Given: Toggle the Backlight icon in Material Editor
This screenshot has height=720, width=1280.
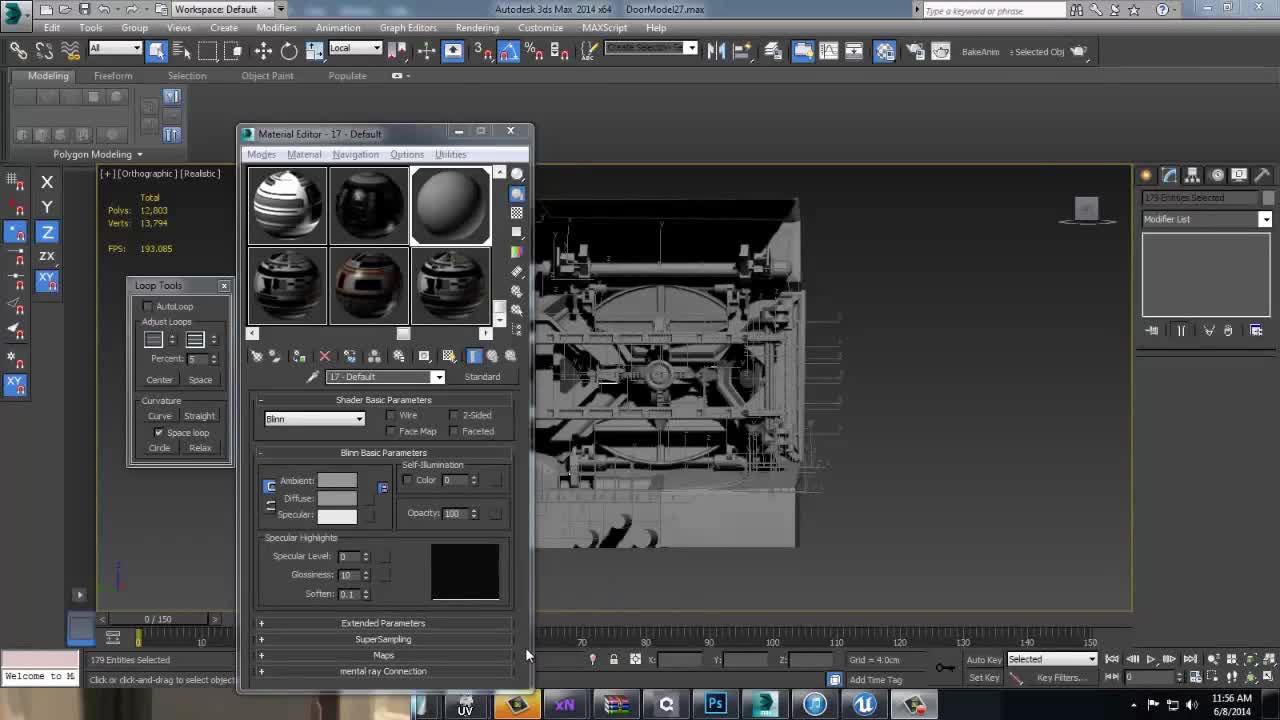Looking at the screenshot, I should tap(517, 193).
